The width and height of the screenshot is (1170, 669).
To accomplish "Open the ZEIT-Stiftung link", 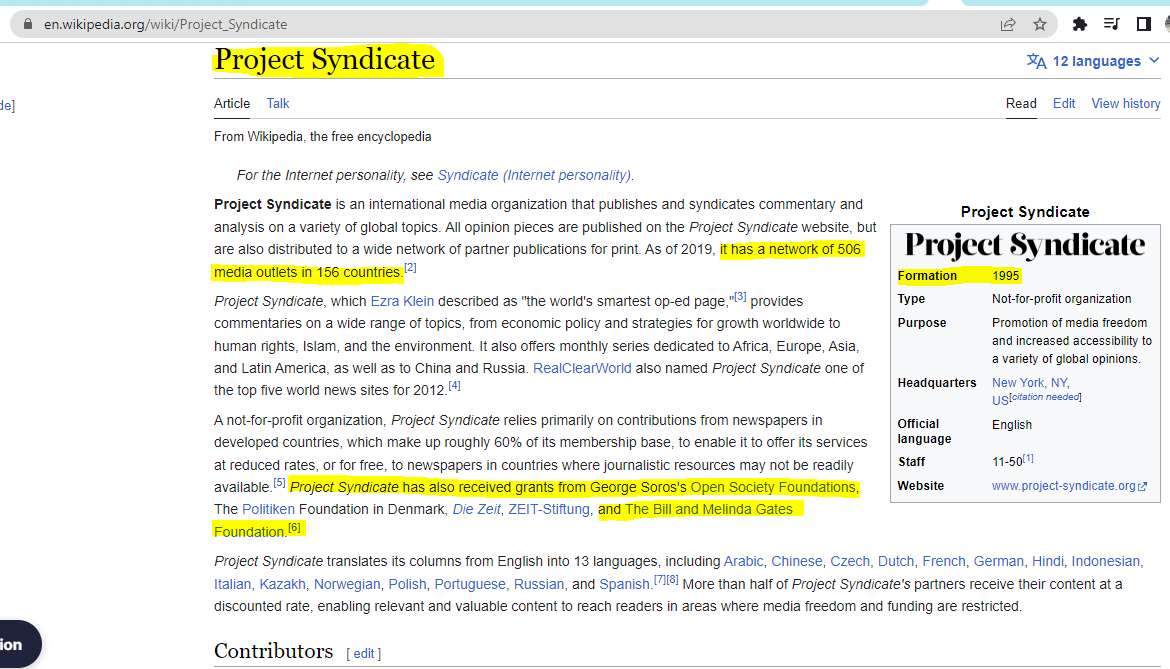I will [548, 509].
